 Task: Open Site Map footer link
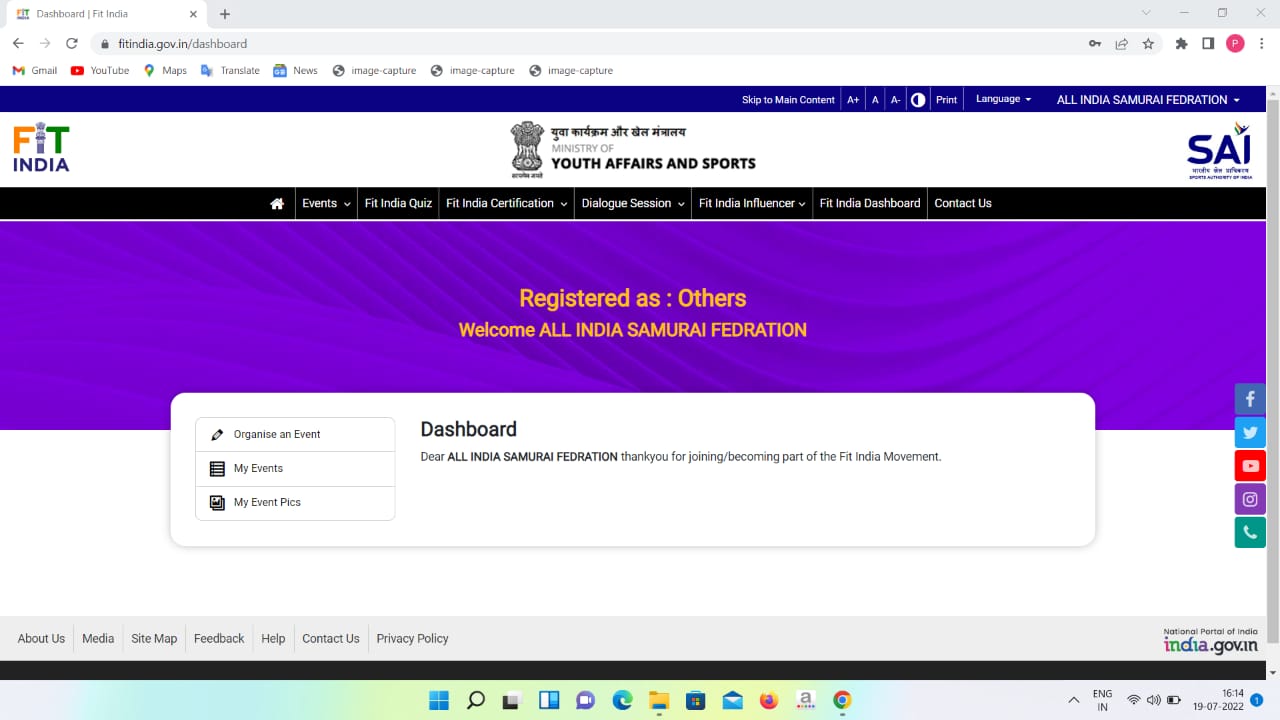point(154,638)
